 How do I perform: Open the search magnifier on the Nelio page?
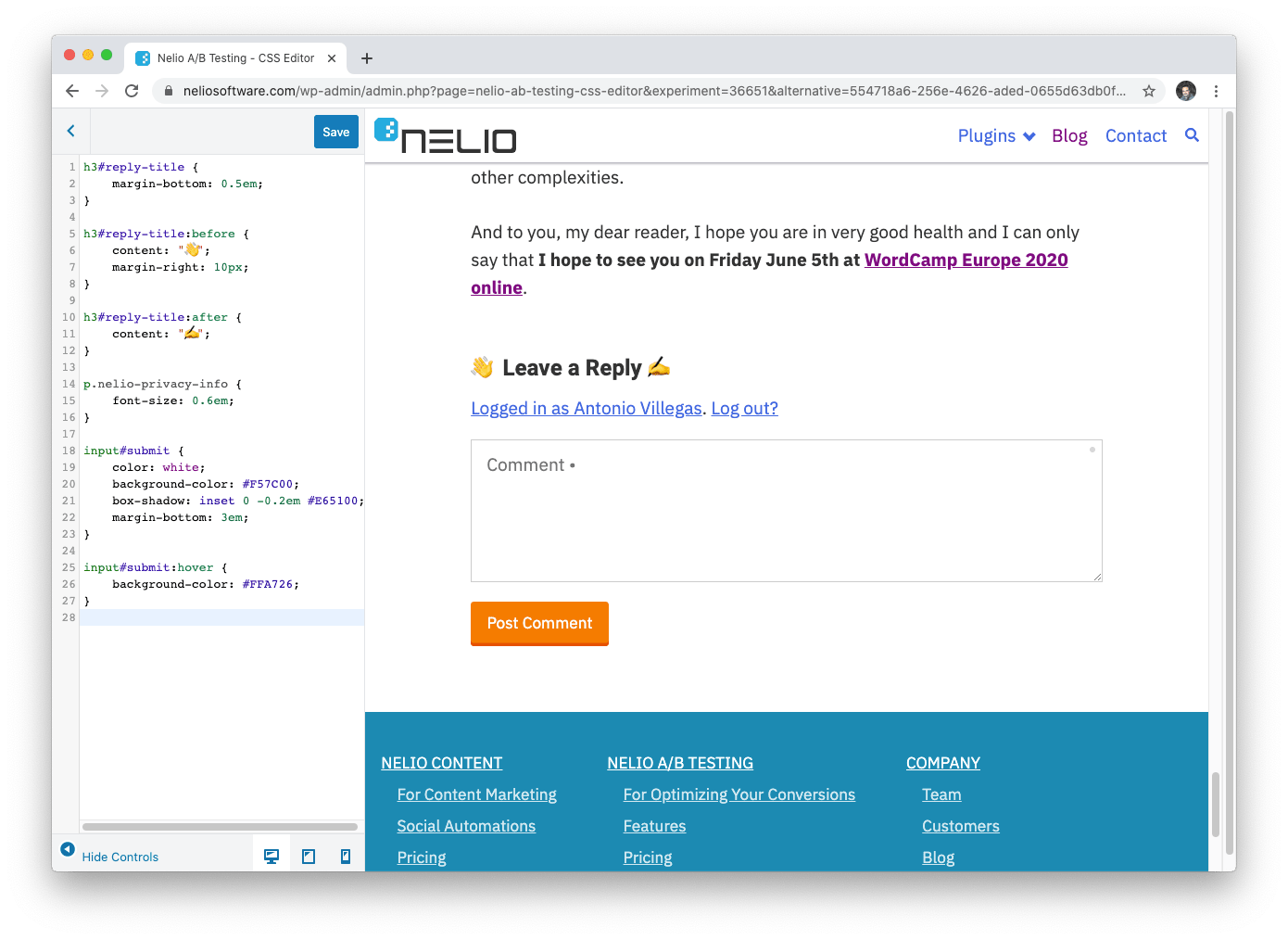pos(1193,135)
